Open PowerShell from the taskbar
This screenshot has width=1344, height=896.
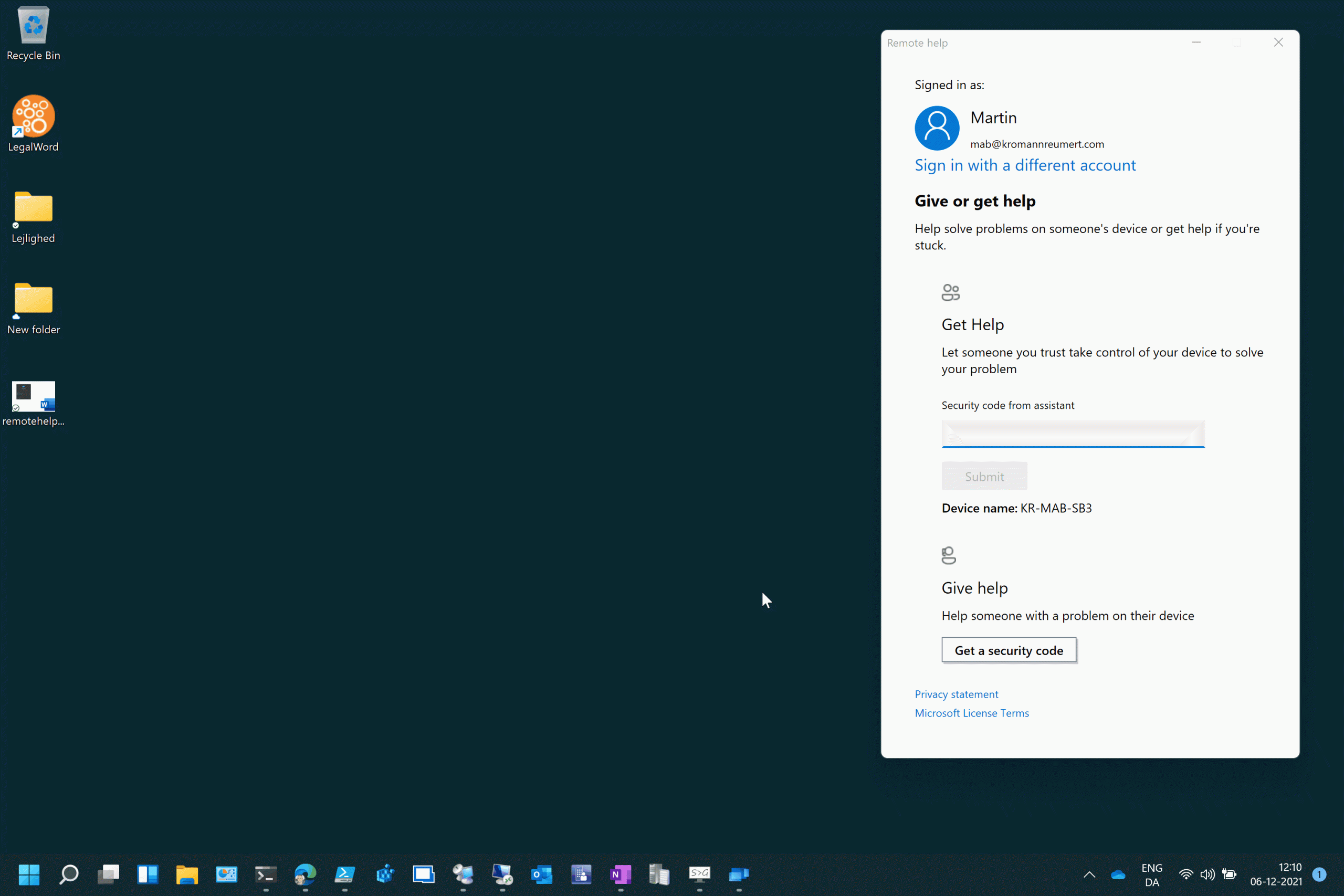344,874
